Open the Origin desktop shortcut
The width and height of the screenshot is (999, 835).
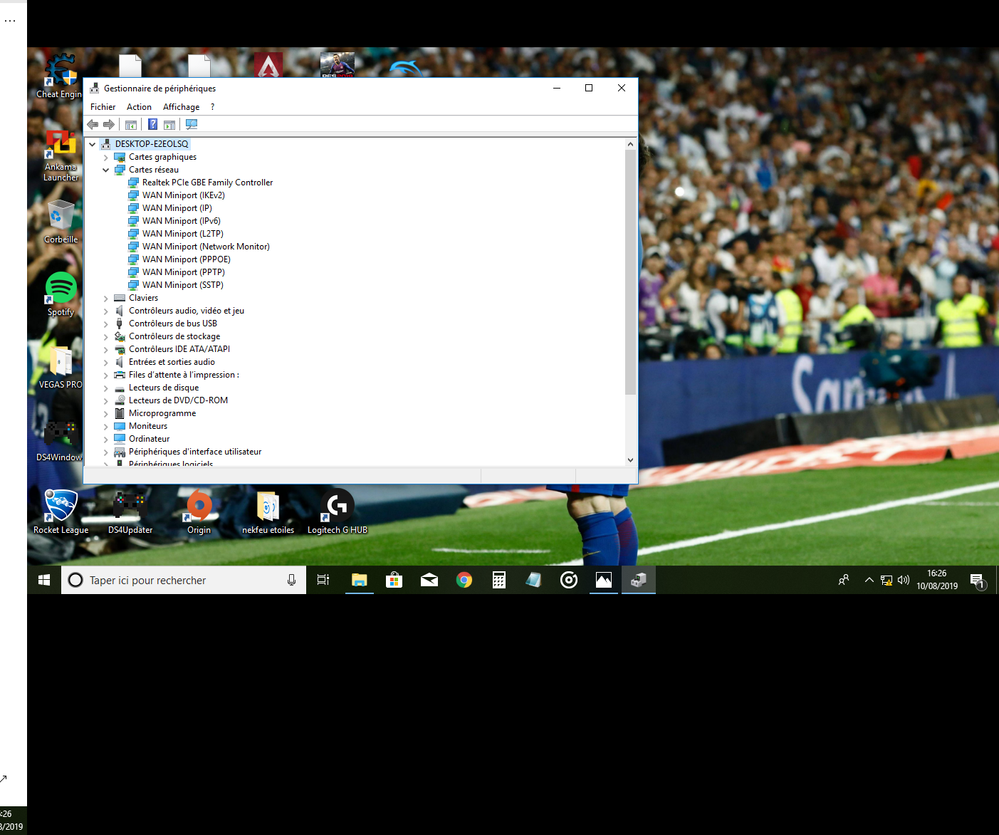[199, 510]
